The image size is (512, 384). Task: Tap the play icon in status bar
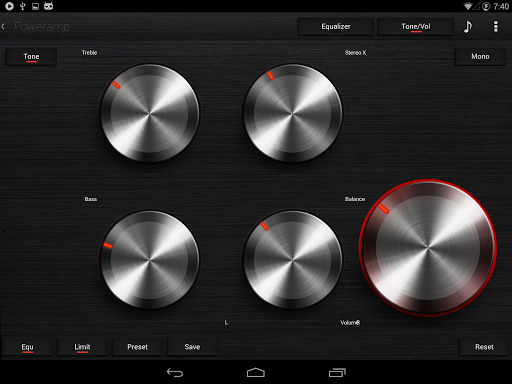pos(9,6)
